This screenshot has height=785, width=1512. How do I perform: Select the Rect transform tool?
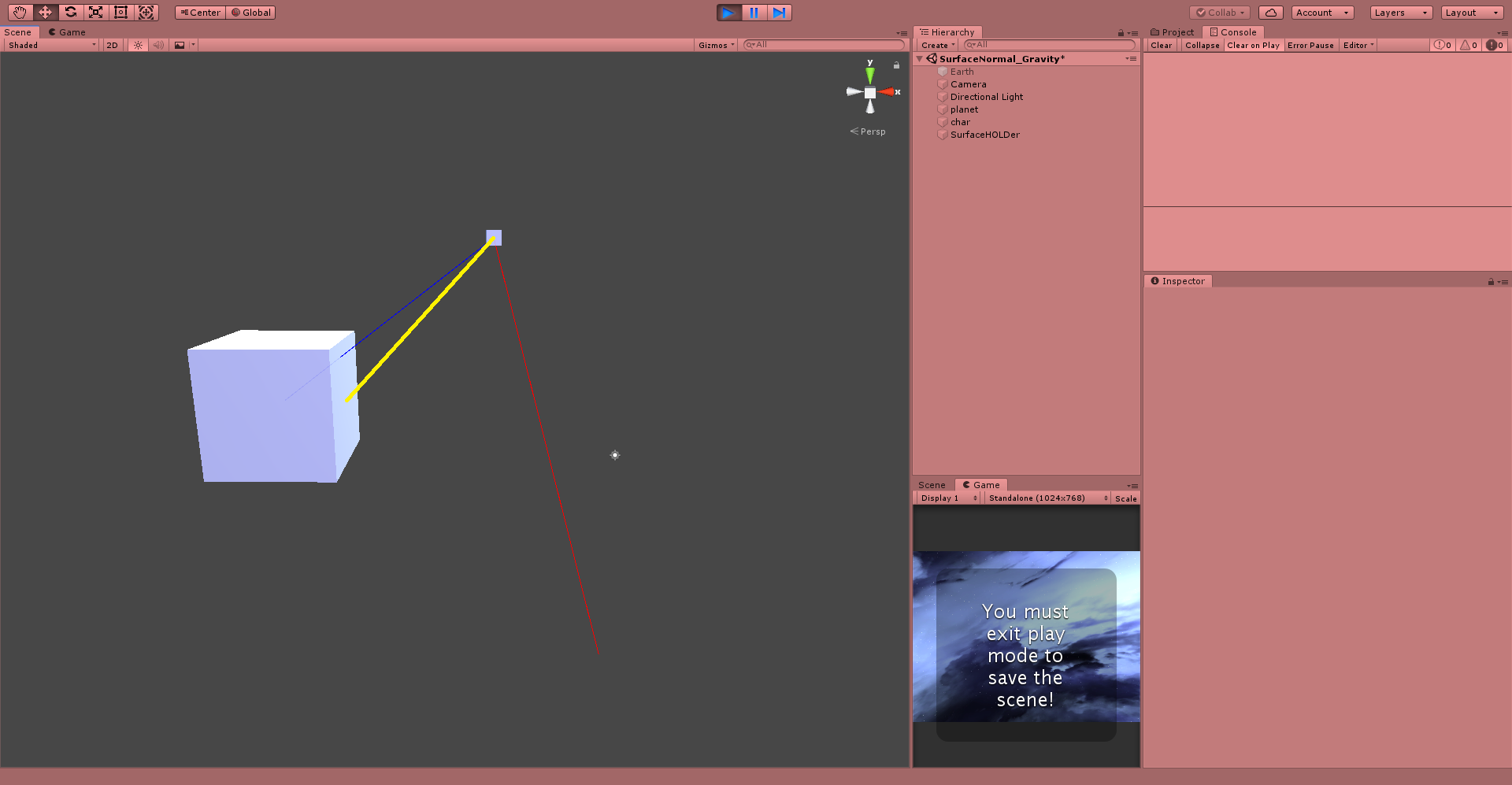tap(120, 13)
